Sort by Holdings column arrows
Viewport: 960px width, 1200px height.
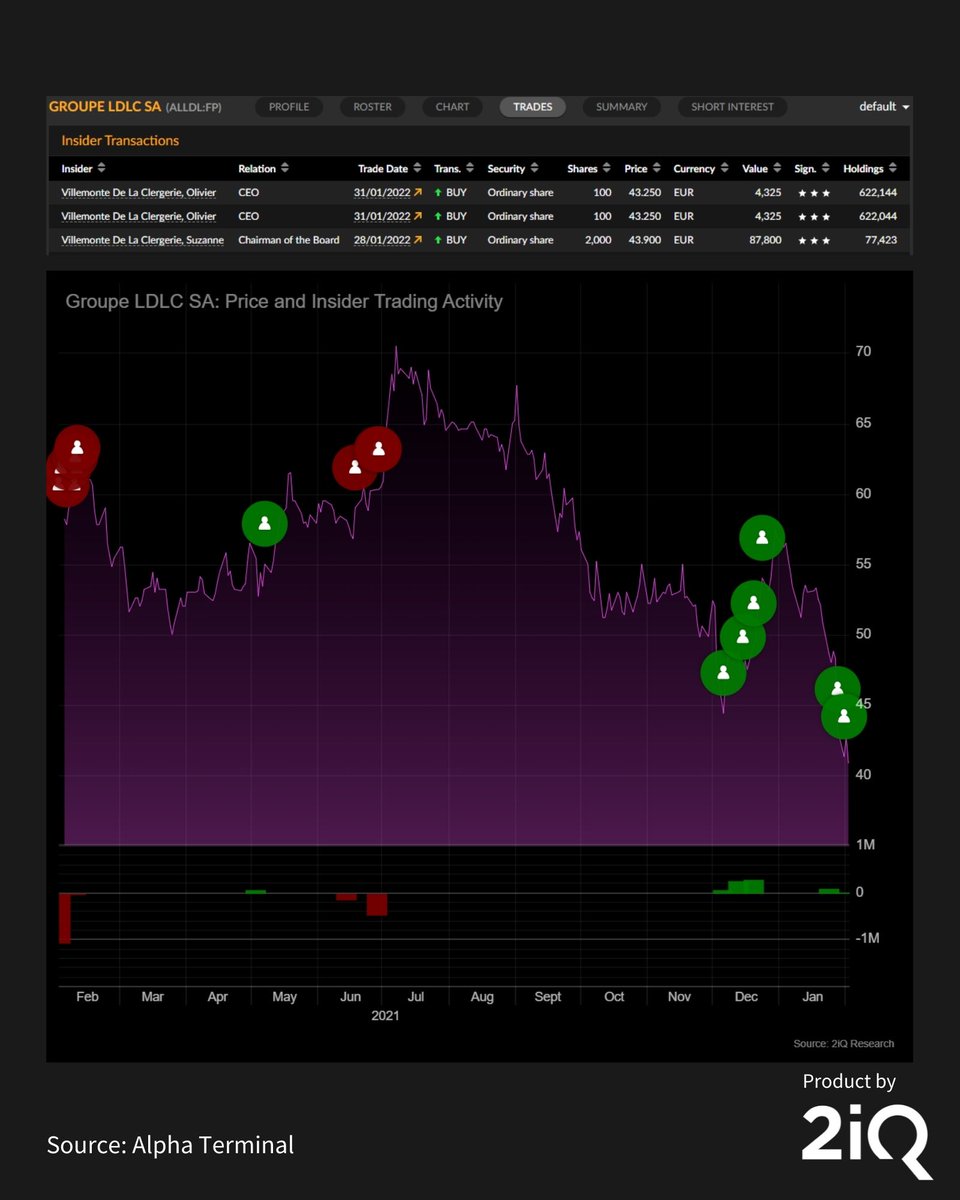pos(892,169)
